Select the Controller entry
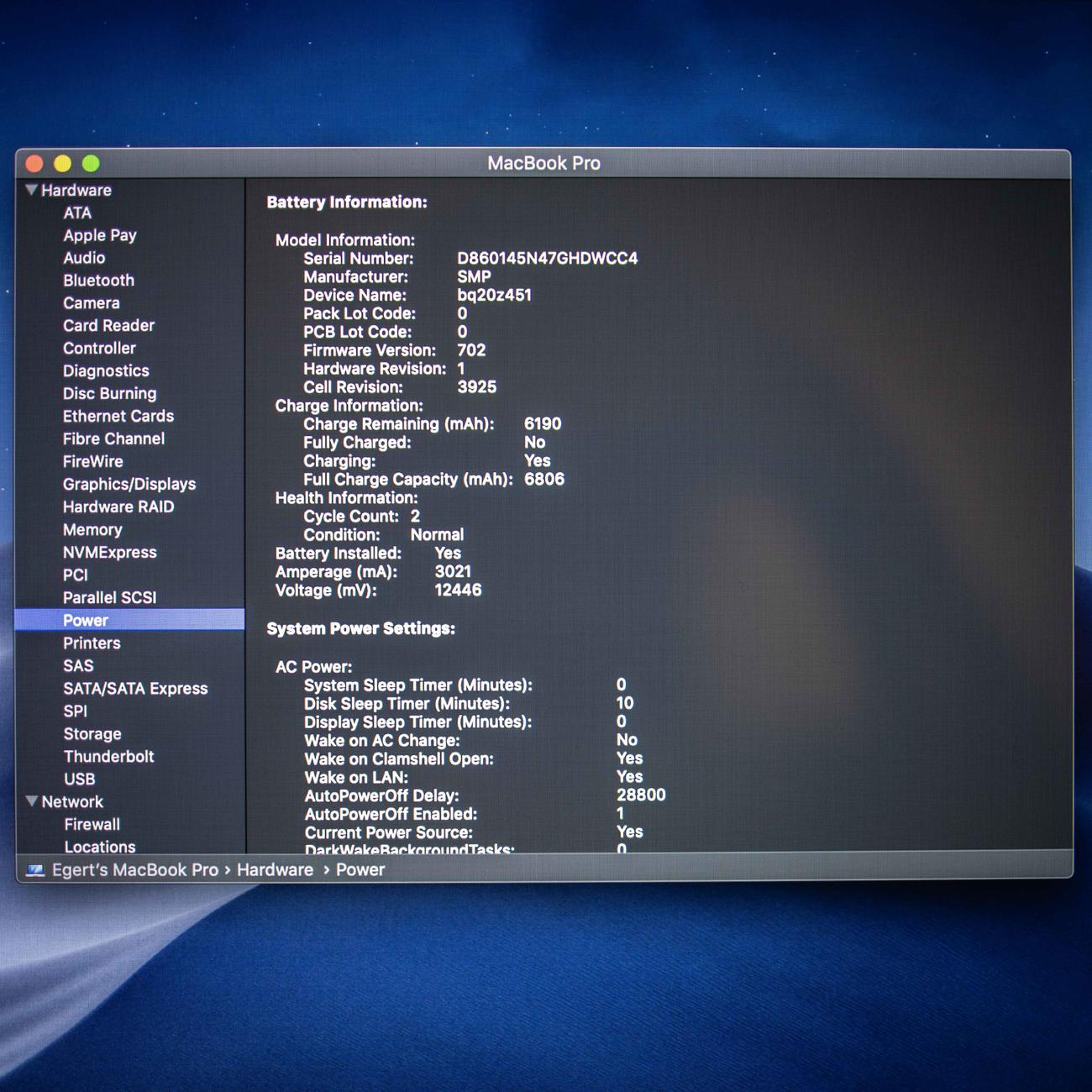The image size is (1092, 1092). (x=99, y=348)
